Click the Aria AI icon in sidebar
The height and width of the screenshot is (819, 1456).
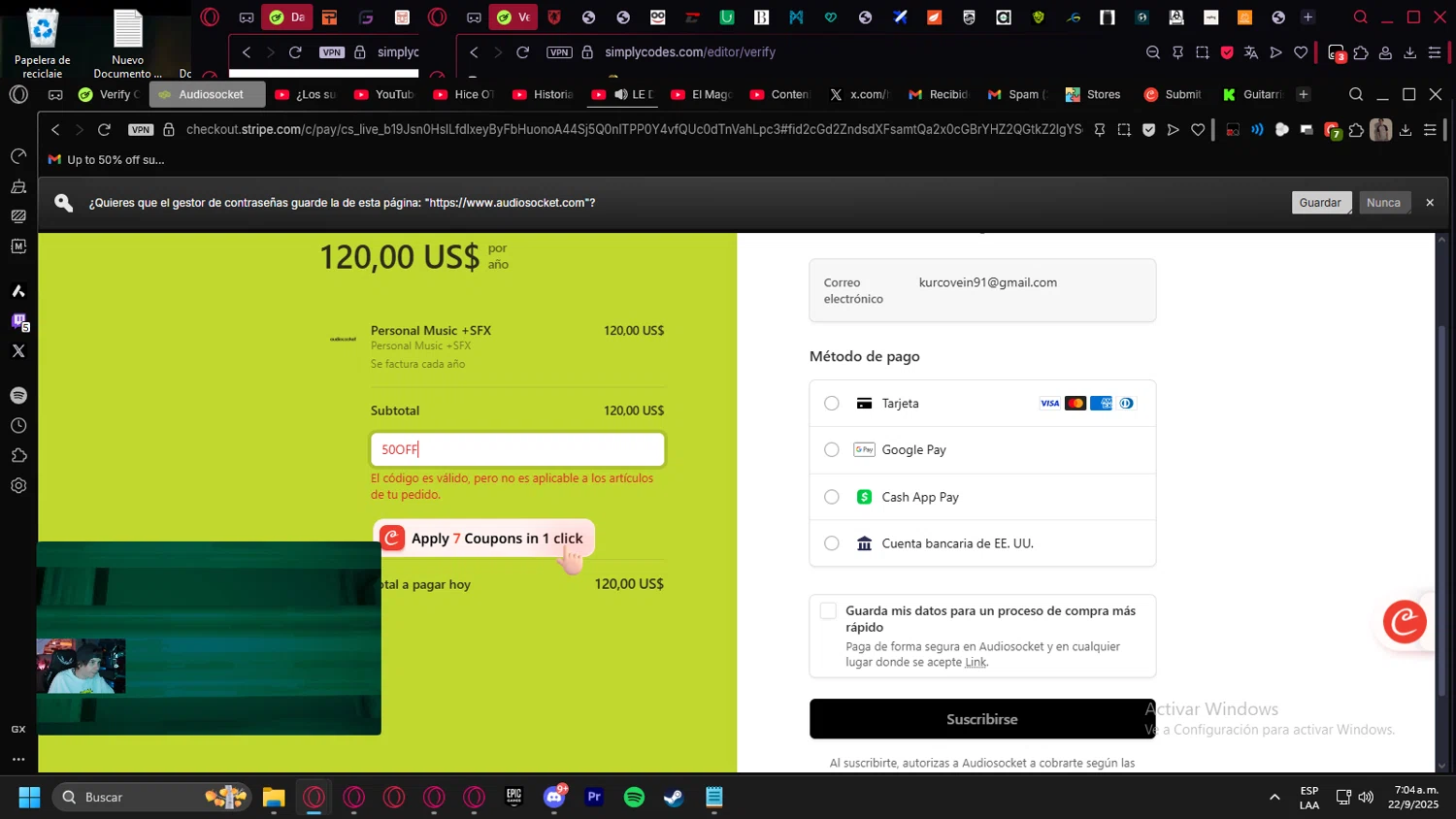coord(18,291)
